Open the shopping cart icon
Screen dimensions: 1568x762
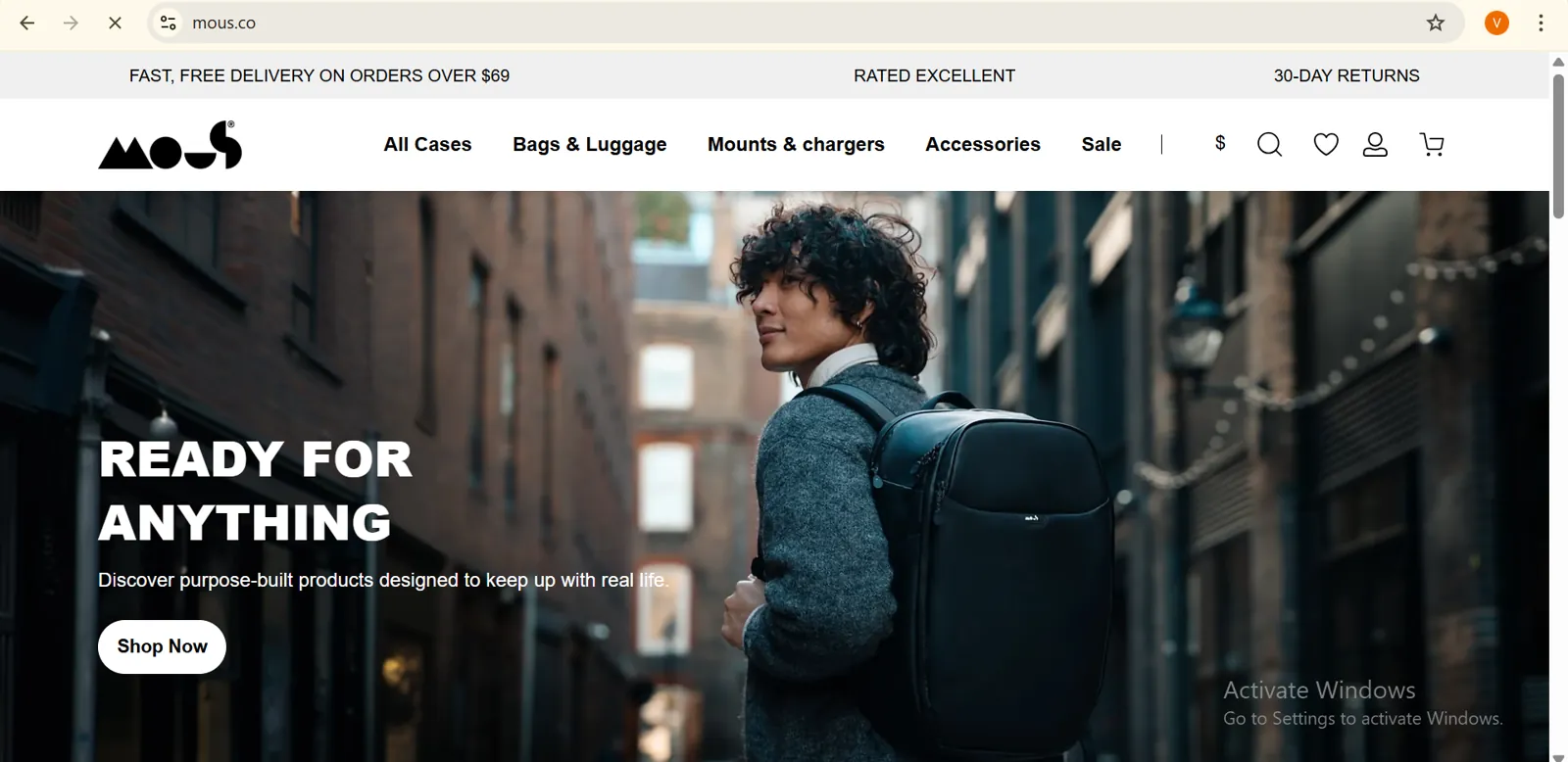1432,145
